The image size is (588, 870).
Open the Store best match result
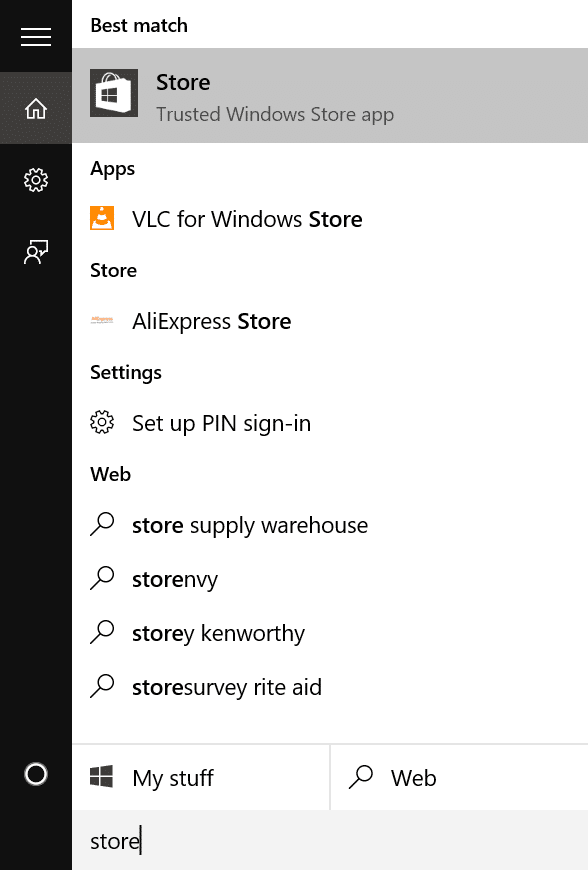tap(330, 95)
